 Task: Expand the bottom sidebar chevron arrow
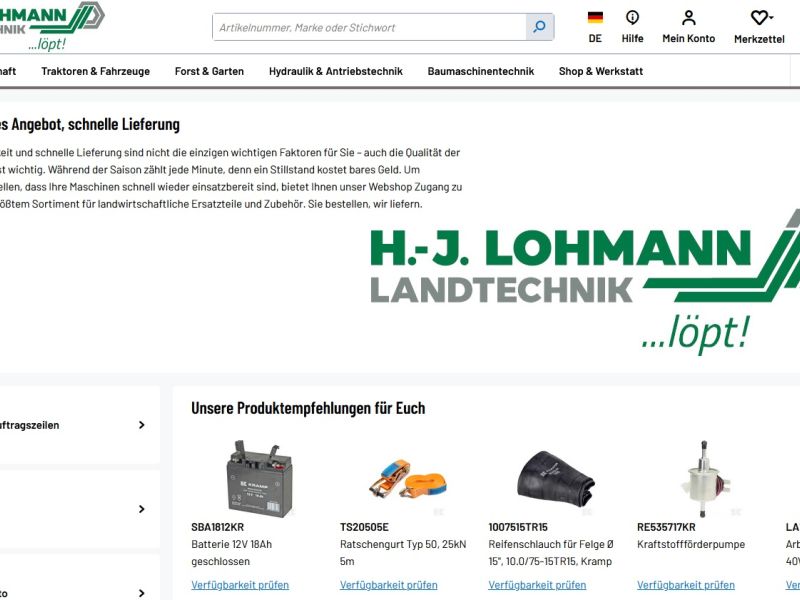pyautogui.click(x=141, y=593)
